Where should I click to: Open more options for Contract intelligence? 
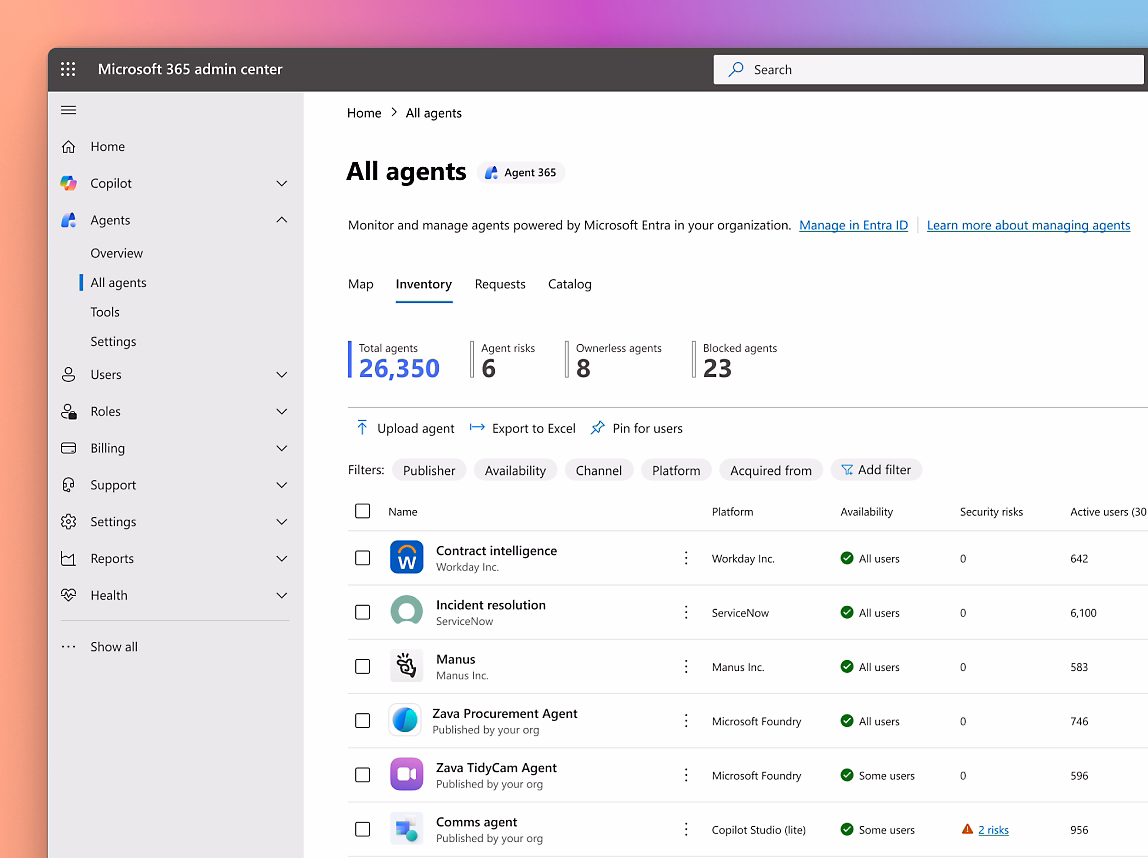pos(686,558)
